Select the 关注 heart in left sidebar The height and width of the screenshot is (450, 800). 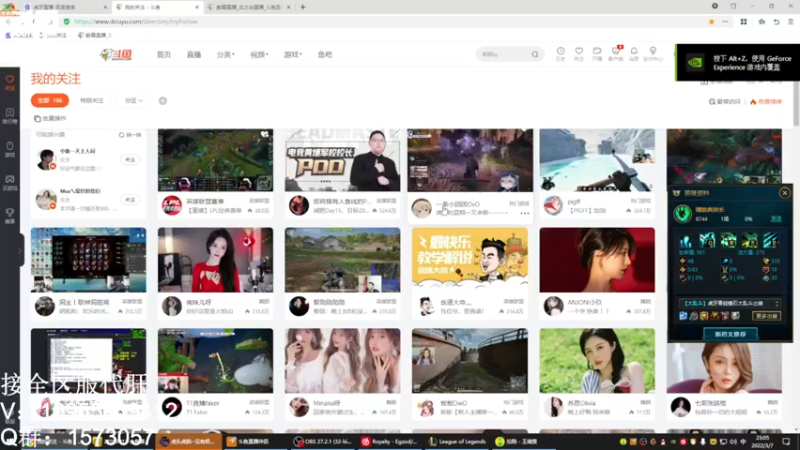10,83
